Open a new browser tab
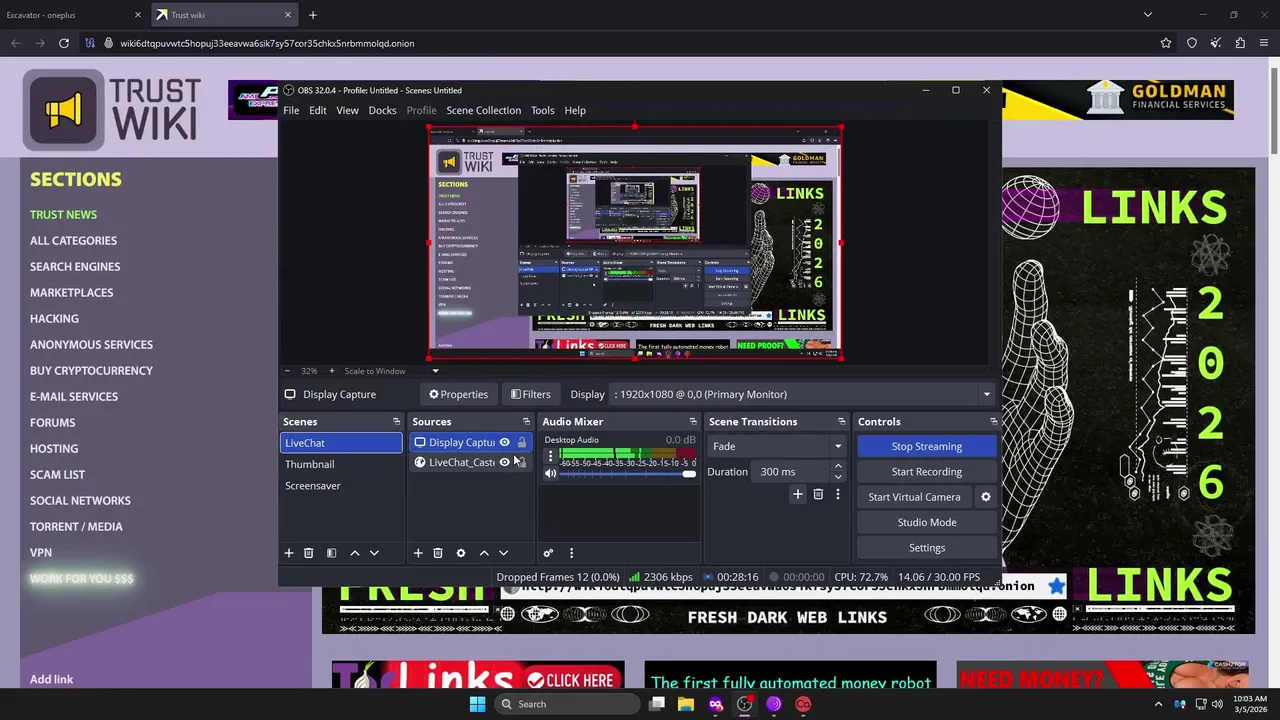1280x720 pixels. pos(313,15)
